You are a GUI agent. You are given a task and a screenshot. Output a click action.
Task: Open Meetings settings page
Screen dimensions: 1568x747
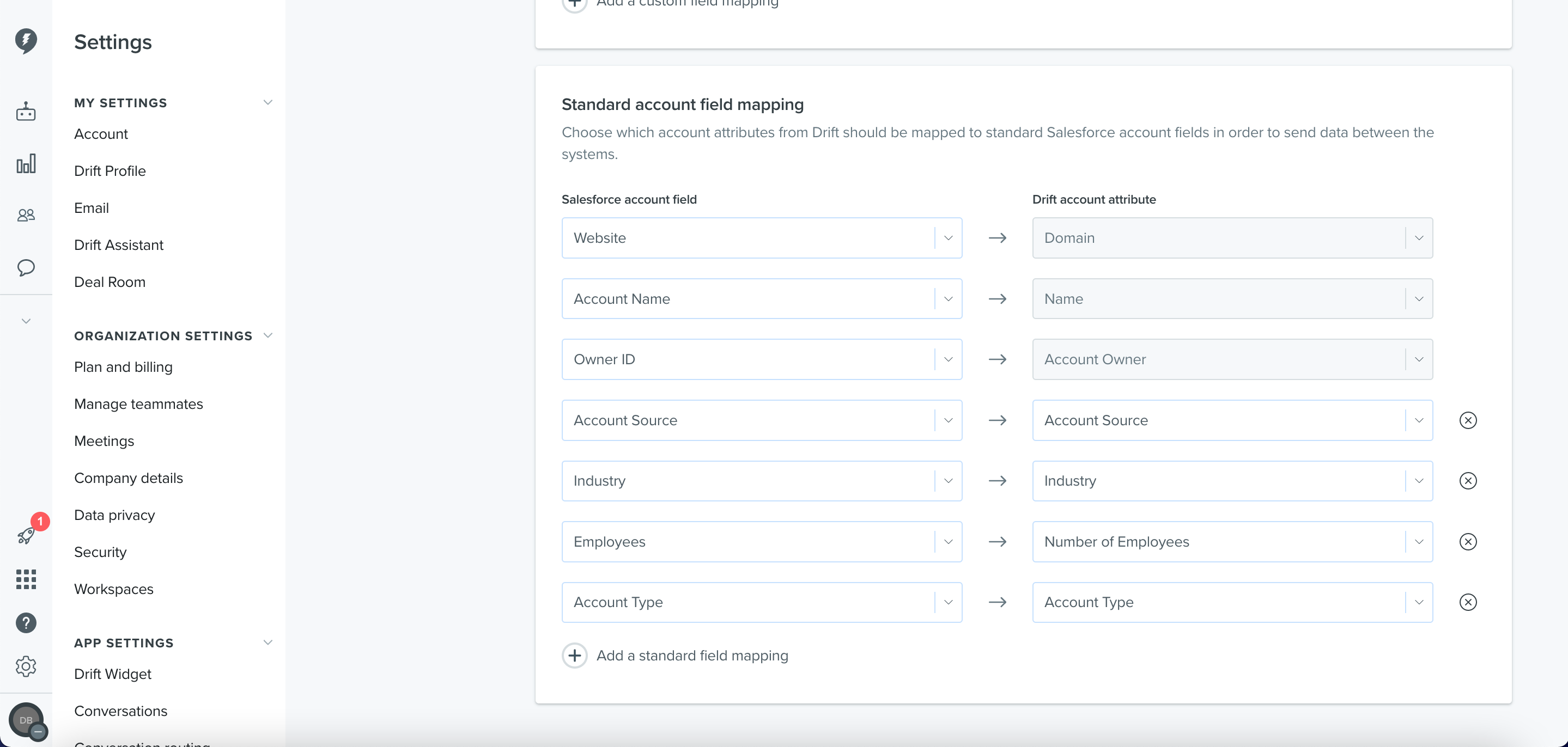(104, 441)
